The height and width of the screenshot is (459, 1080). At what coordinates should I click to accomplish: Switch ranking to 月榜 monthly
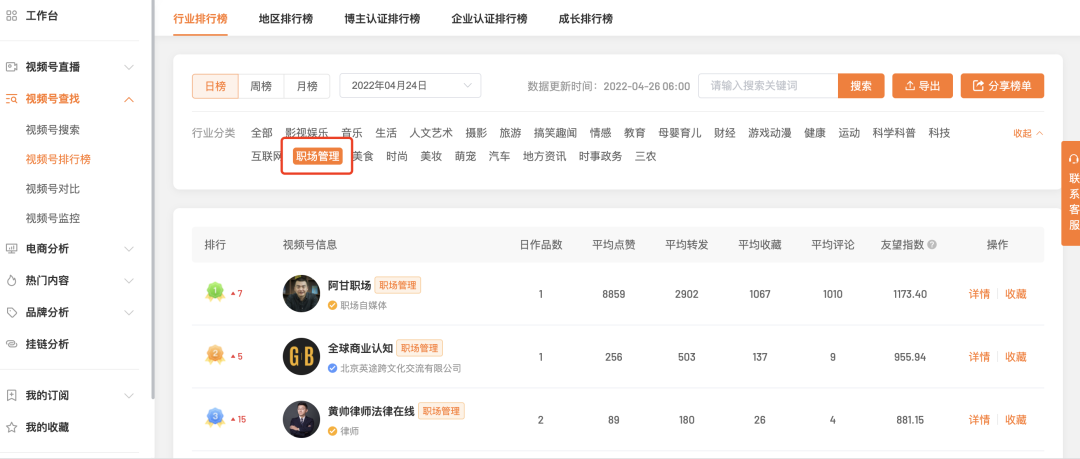(306, 86)
